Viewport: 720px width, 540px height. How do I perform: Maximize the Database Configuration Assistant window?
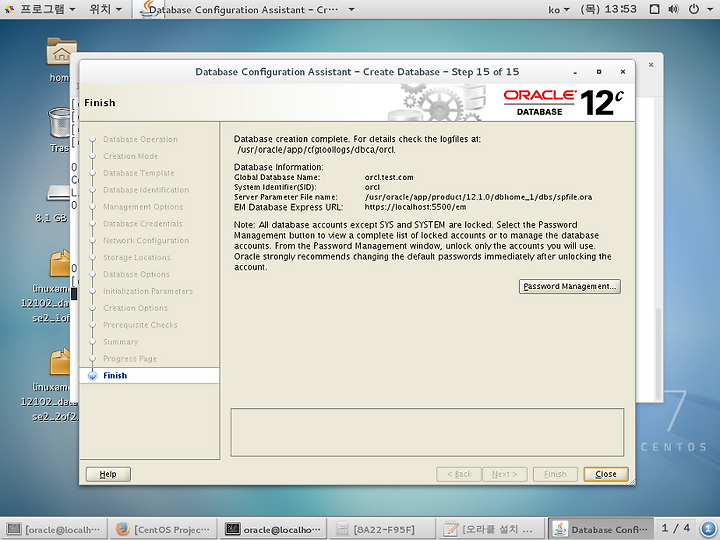599,72
